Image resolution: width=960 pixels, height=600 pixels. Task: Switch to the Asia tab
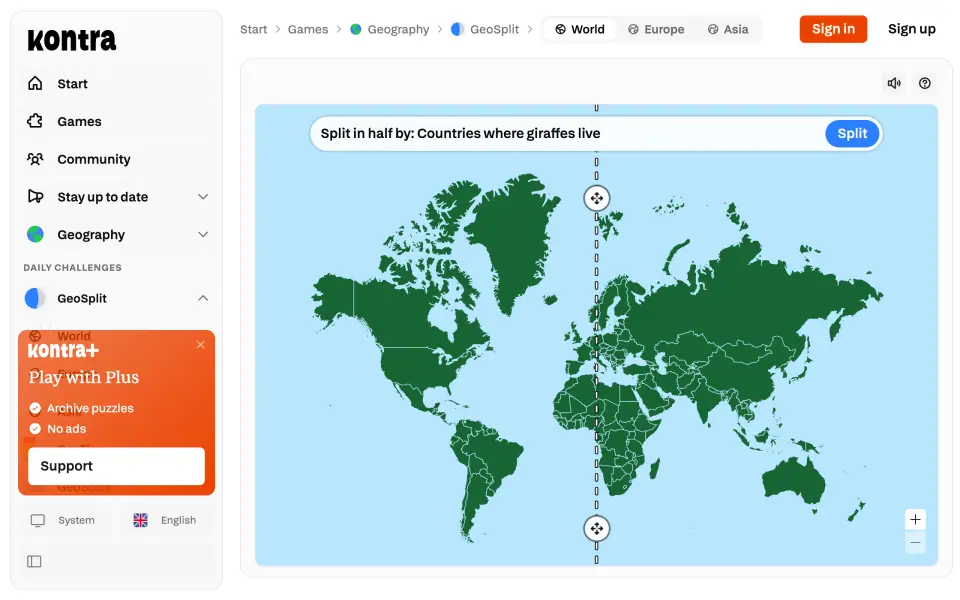click(728, 29)
